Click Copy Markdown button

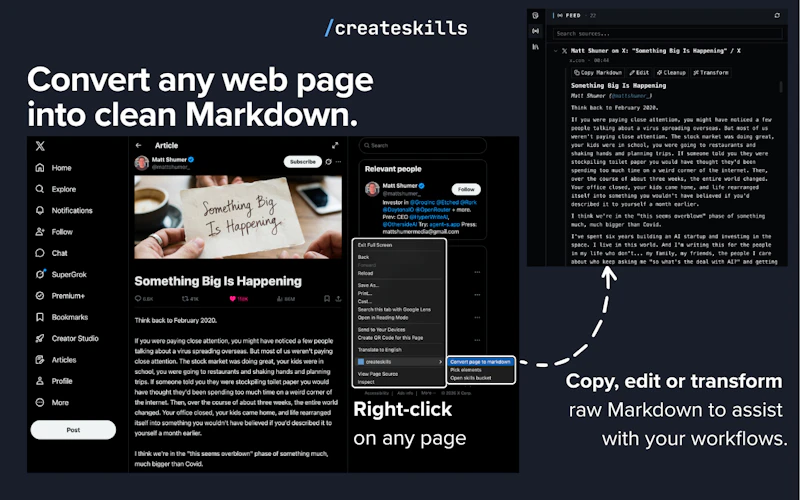597,73
